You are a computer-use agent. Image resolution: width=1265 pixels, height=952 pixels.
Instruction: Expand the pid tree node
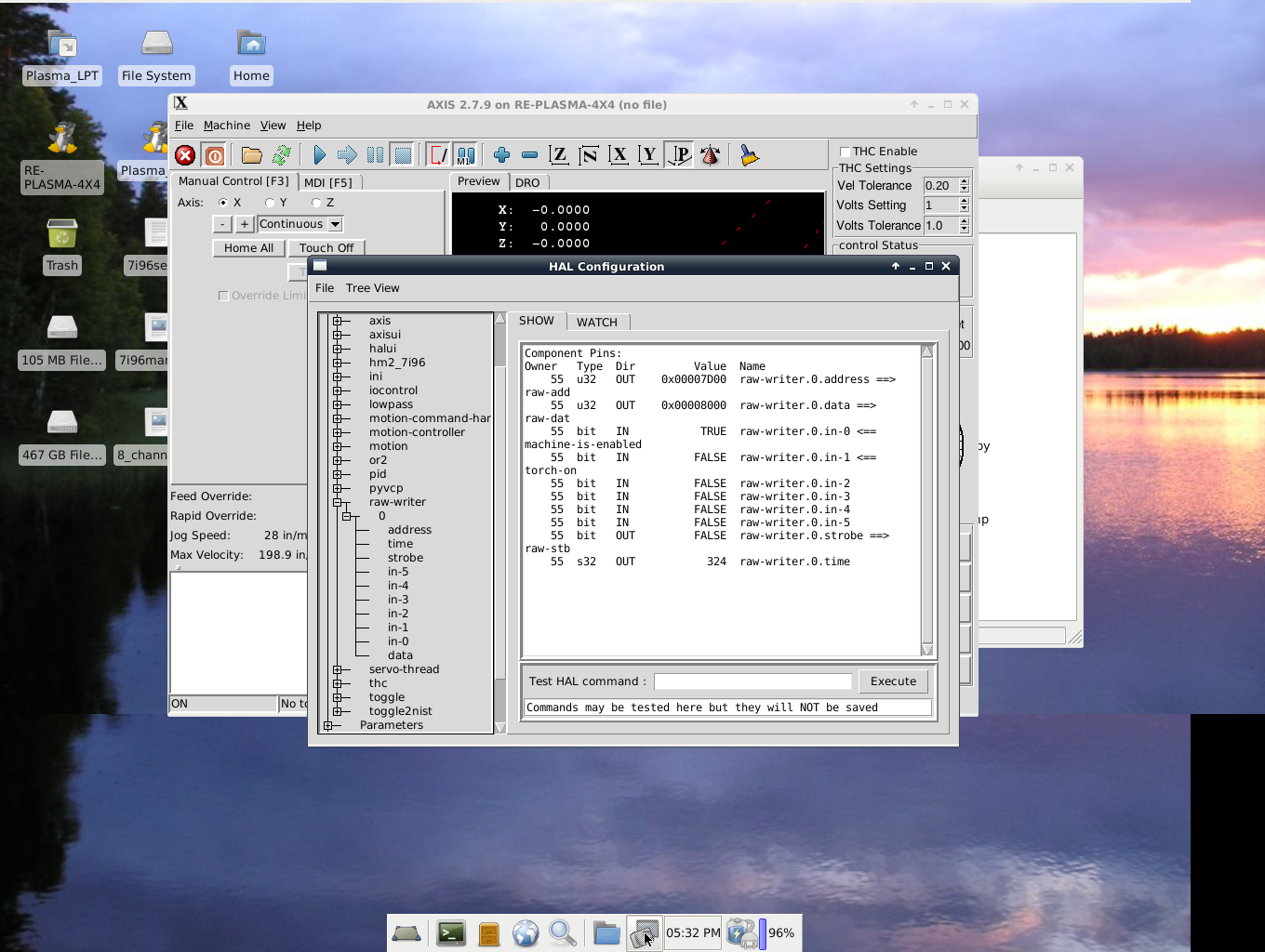tap(337, 474)
